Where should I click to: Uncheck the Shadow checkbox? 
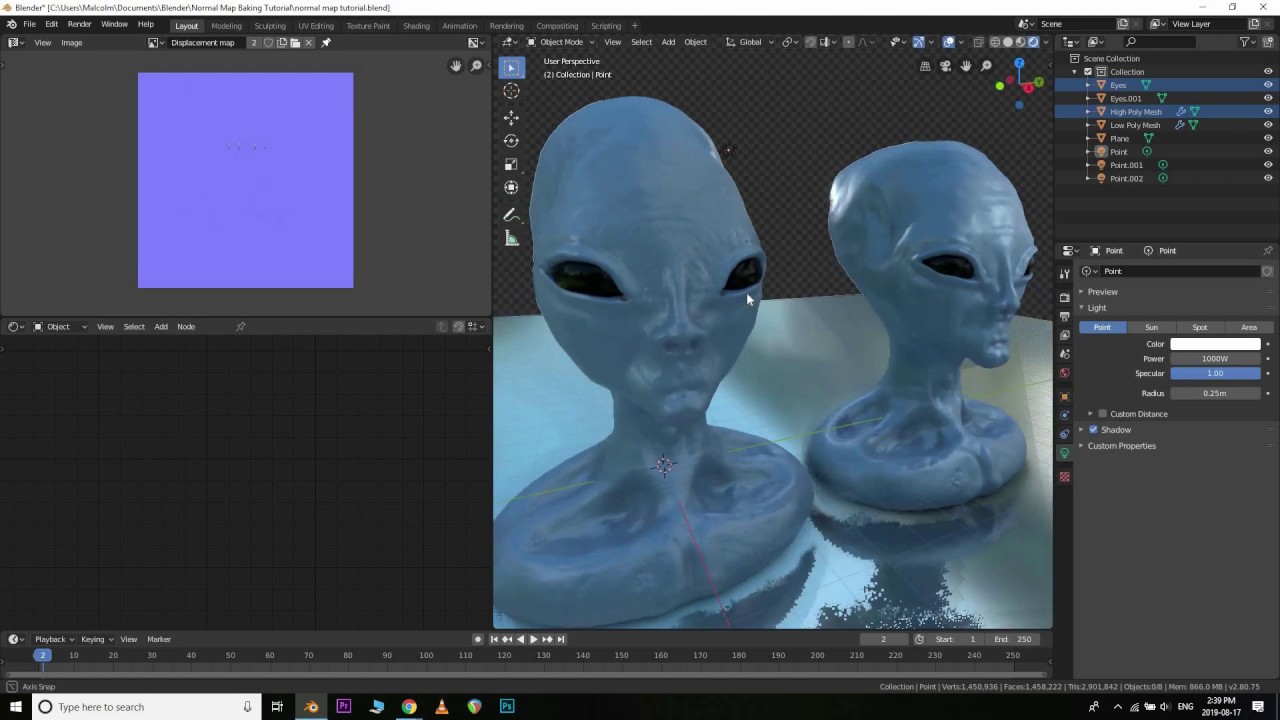pyautogui.click(x=1093, y=430)
